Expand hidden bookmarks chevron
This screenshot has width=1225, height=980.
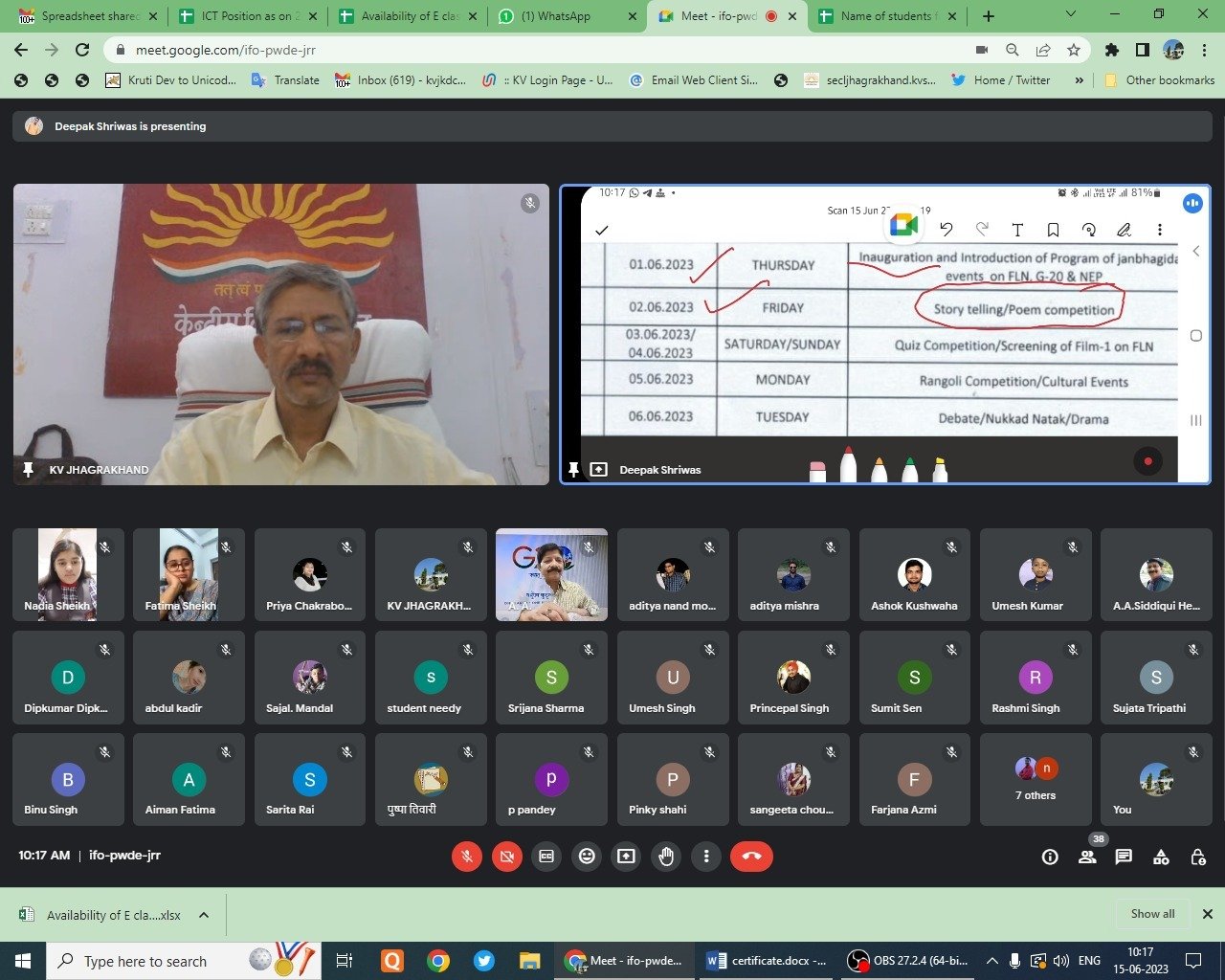(x=1080, y=80)
